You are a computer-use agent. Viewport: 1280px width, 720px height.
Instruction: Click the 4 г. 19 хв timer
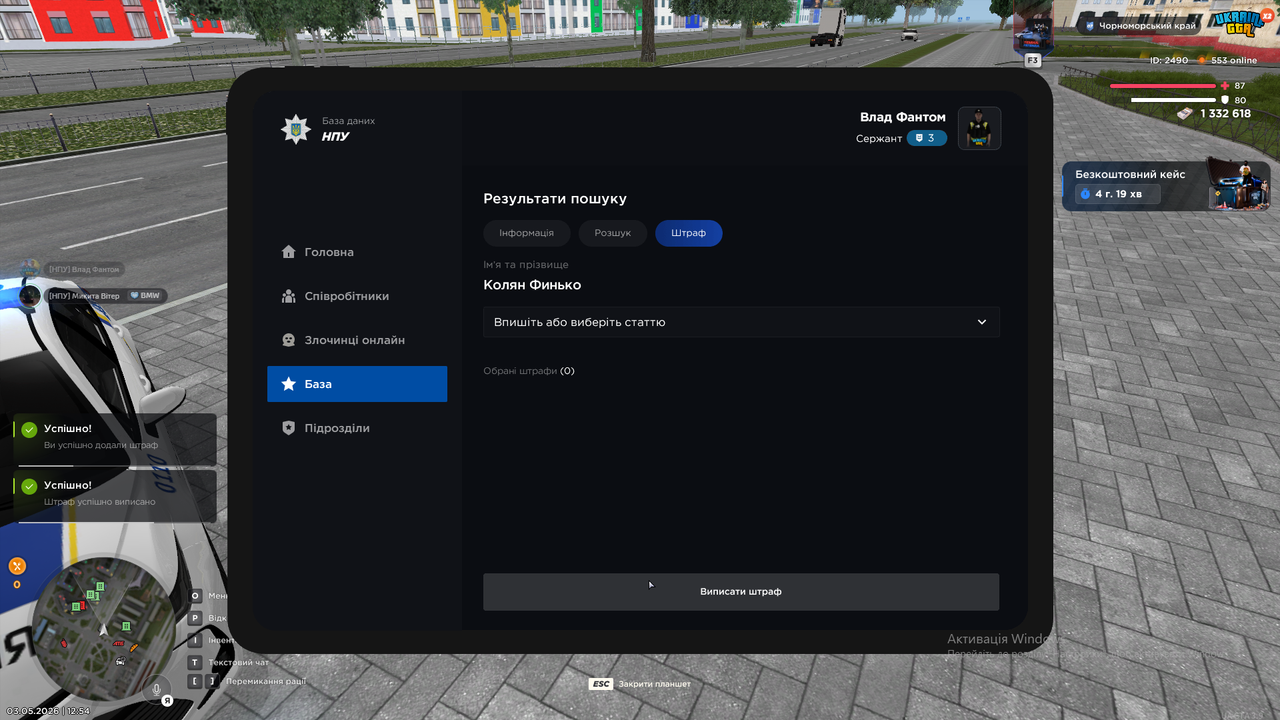[1118, 194]
